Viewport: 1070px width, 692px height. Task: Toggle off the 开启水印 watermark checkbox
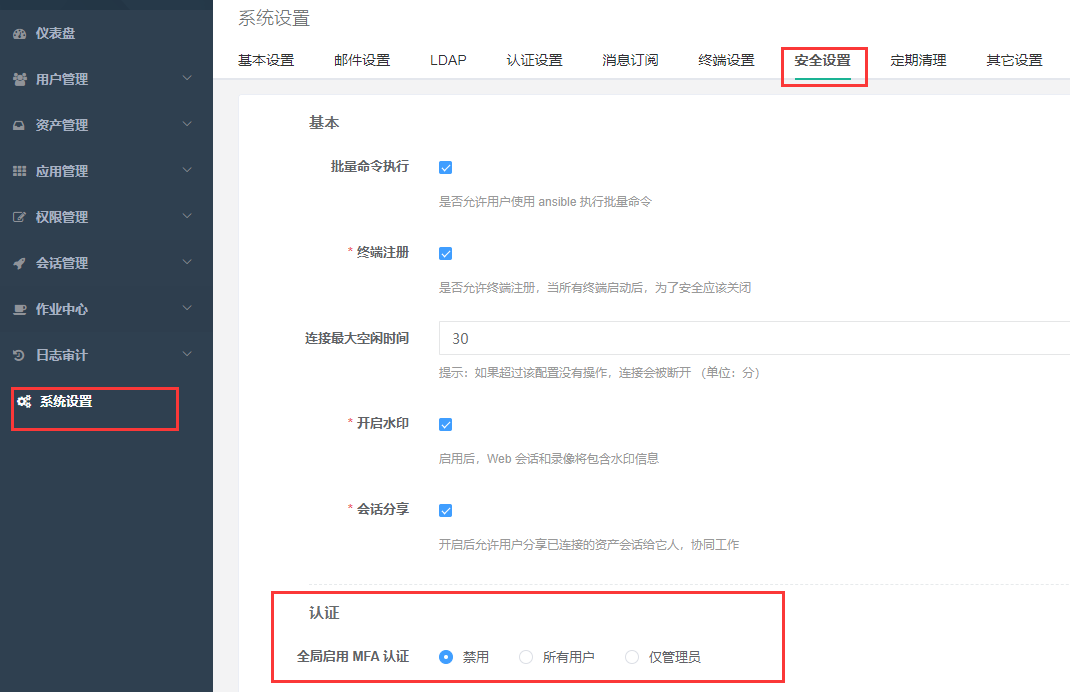coord(445,424)
